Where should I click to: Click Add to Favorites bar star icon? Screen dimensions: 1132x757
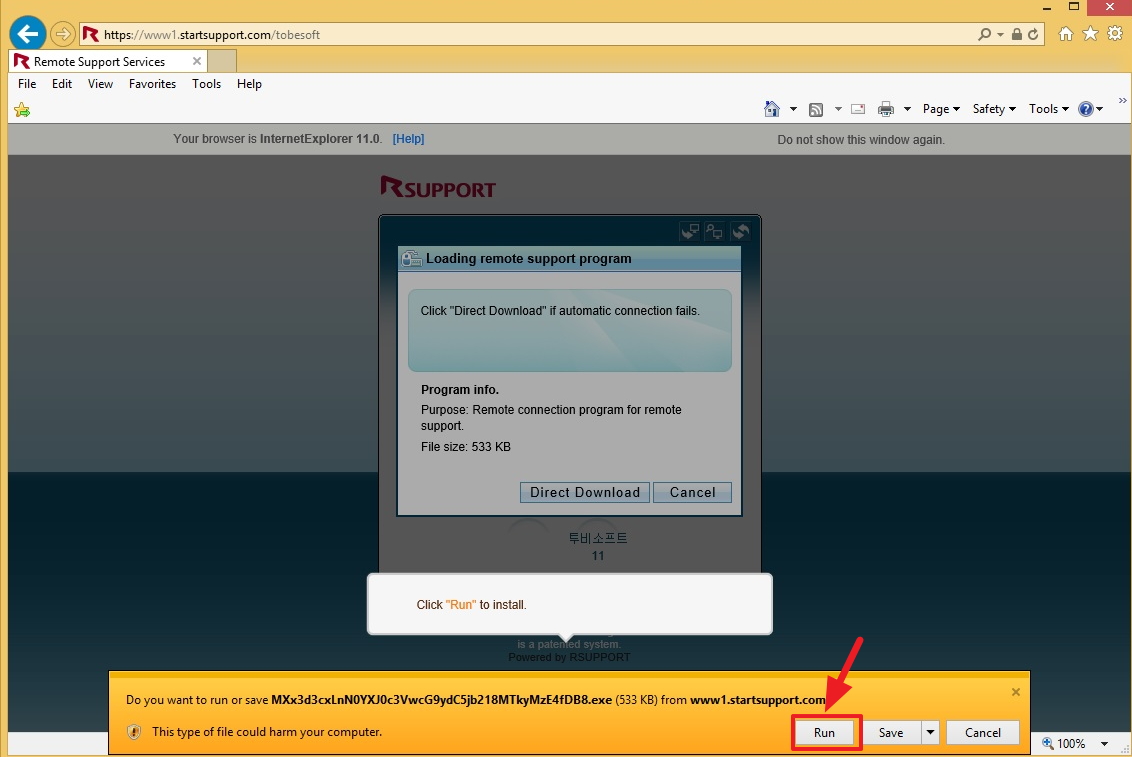[22, 109]
